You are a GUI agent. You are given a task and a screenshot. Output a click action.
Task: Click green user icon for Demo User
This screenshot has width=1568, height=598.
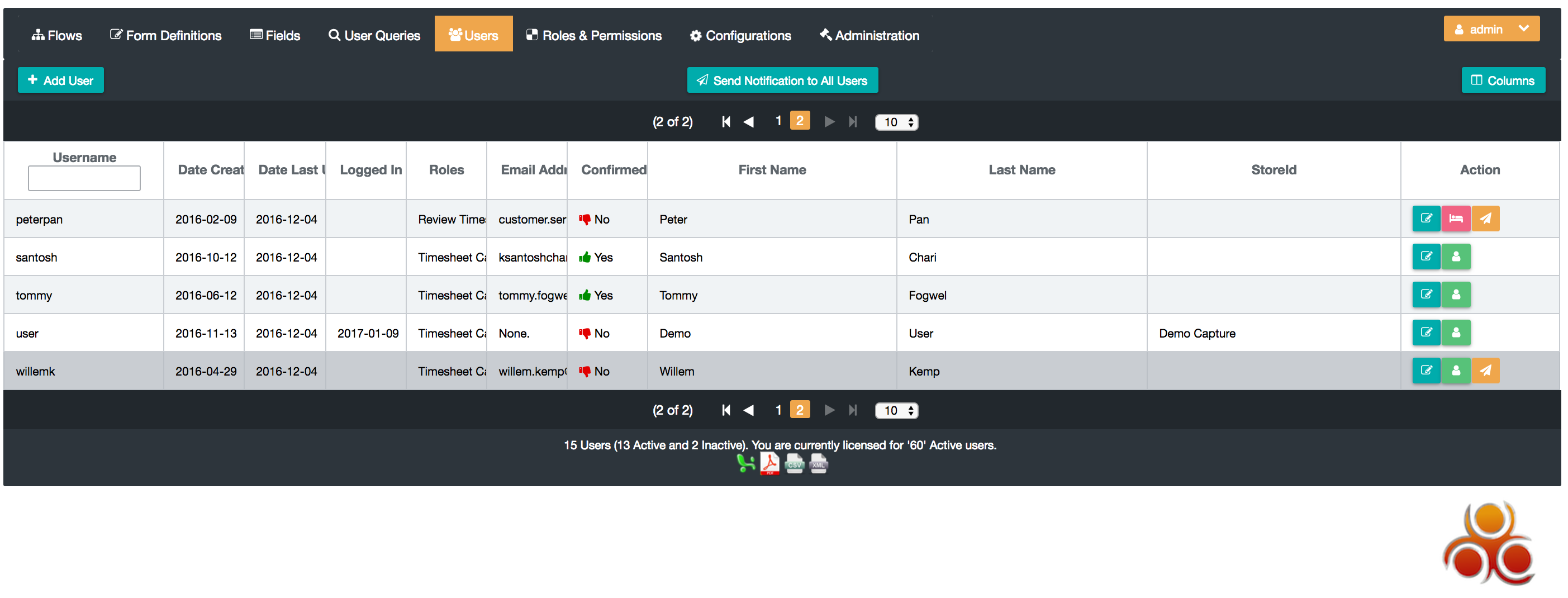pyautogui.click(x=1455, y=333)
